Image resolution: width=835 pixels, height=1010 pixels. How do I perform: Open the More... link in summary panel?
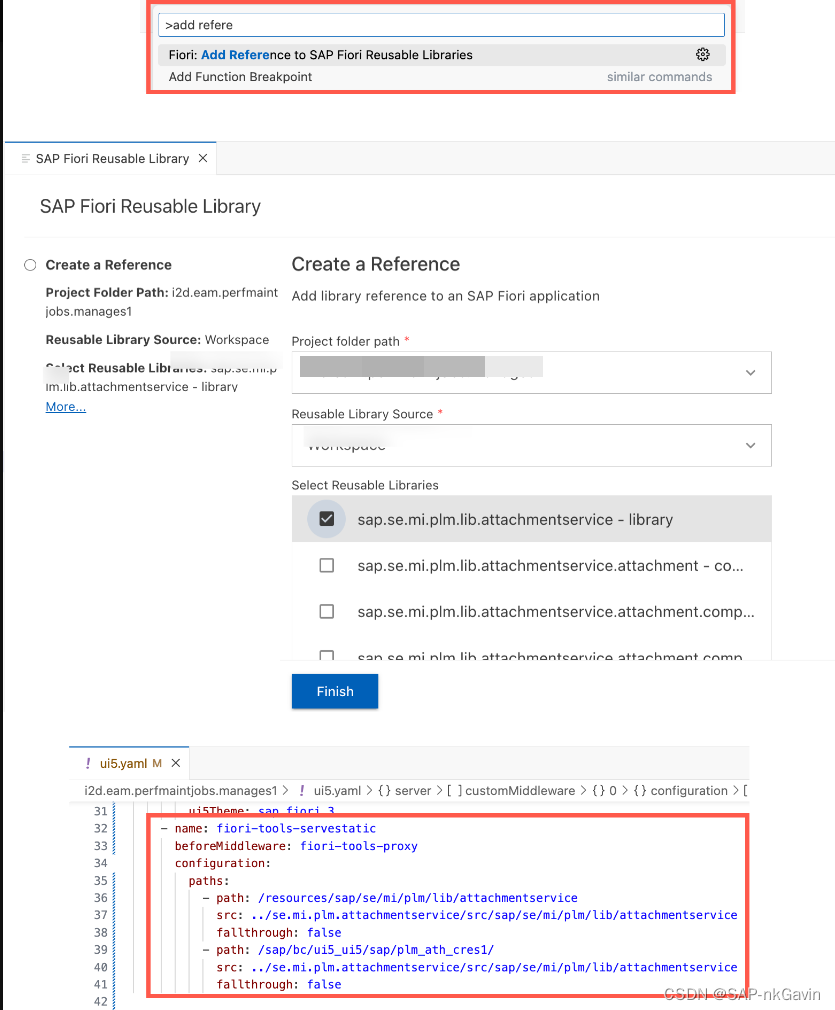tap(65, 406)
